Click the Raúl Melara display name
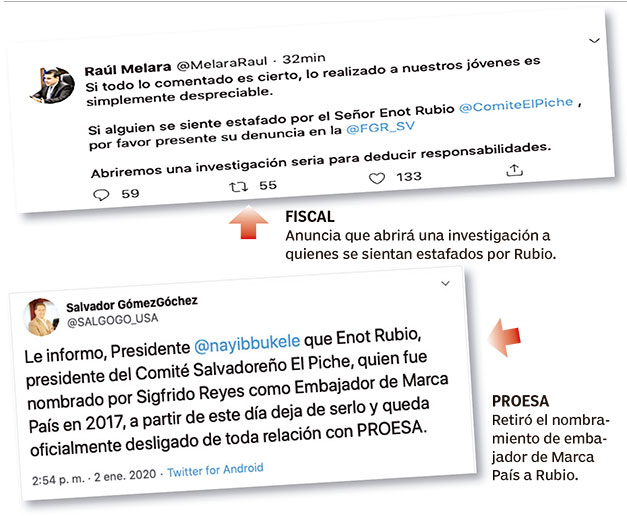Screen dimensions: 627x516 coord(128,69)
